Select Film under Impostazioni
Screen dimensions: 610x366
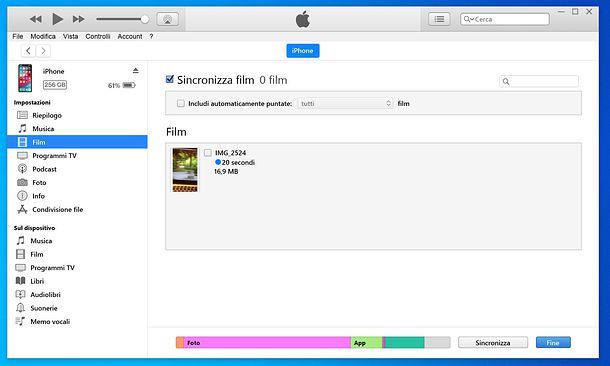pyautogui.click(x=77, y=142)
